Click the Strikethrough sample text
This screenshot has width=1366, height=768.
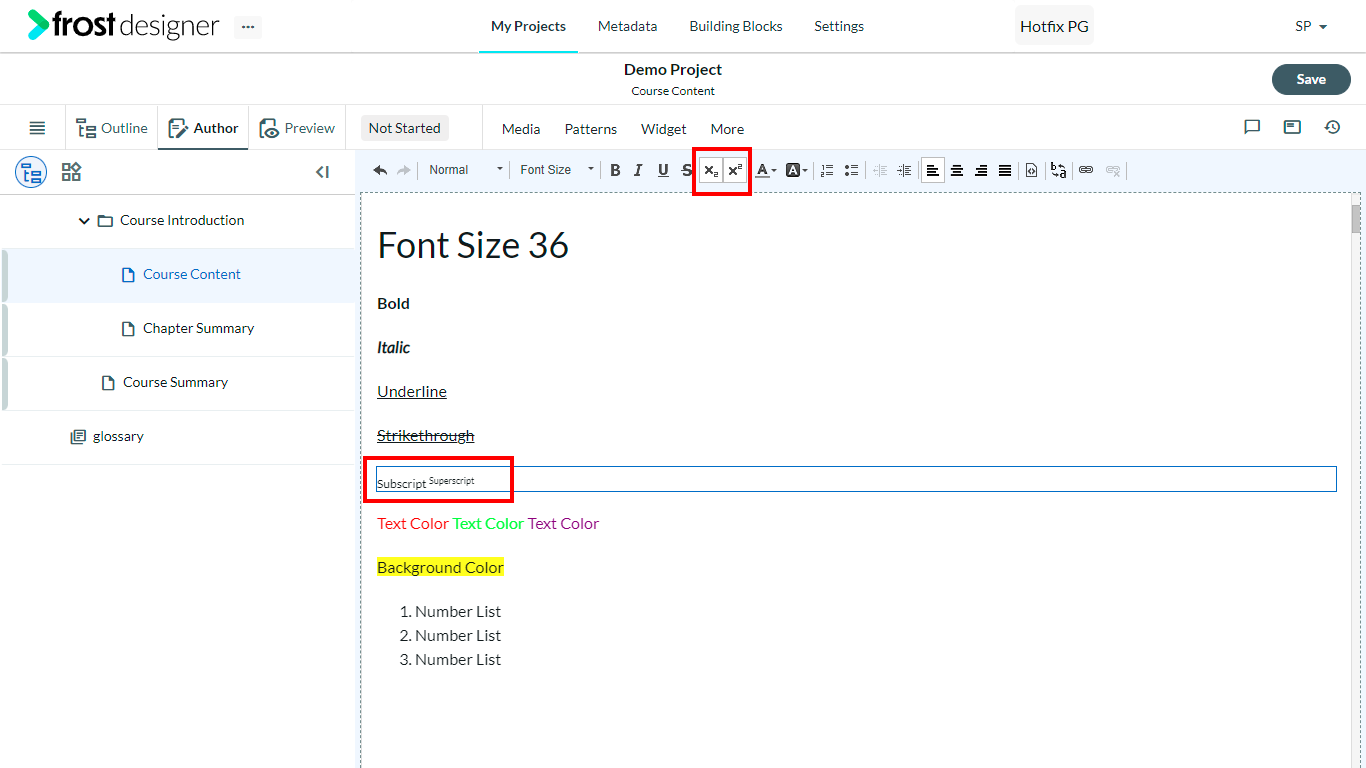pos(426,435)
